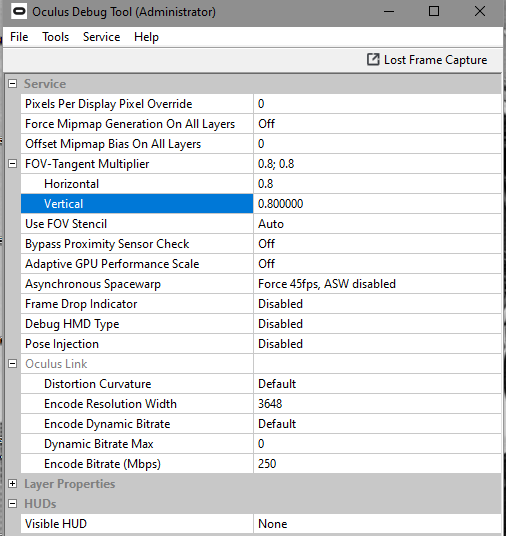Open the Tools menu
Image resolution: width=506 pixels, height=536 pixels.
click(55, 37)
